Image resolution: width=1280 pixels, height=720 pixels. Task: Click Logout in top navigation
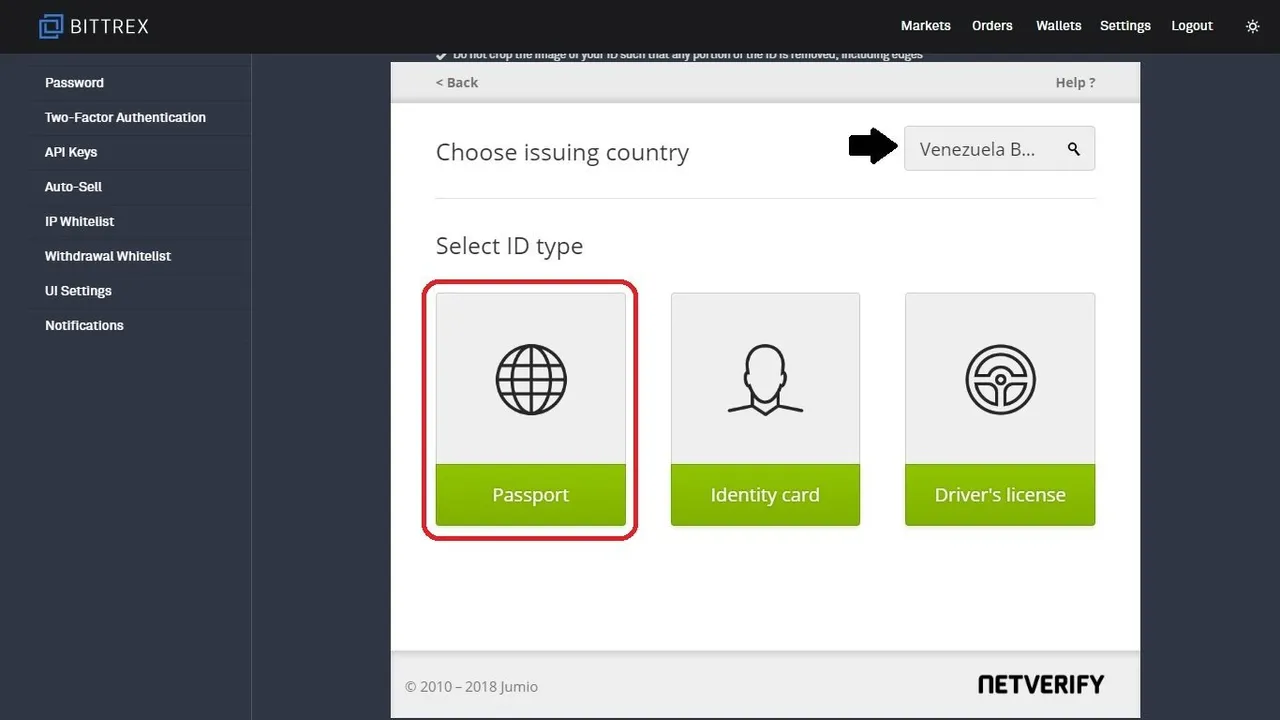coord(1192,26)
